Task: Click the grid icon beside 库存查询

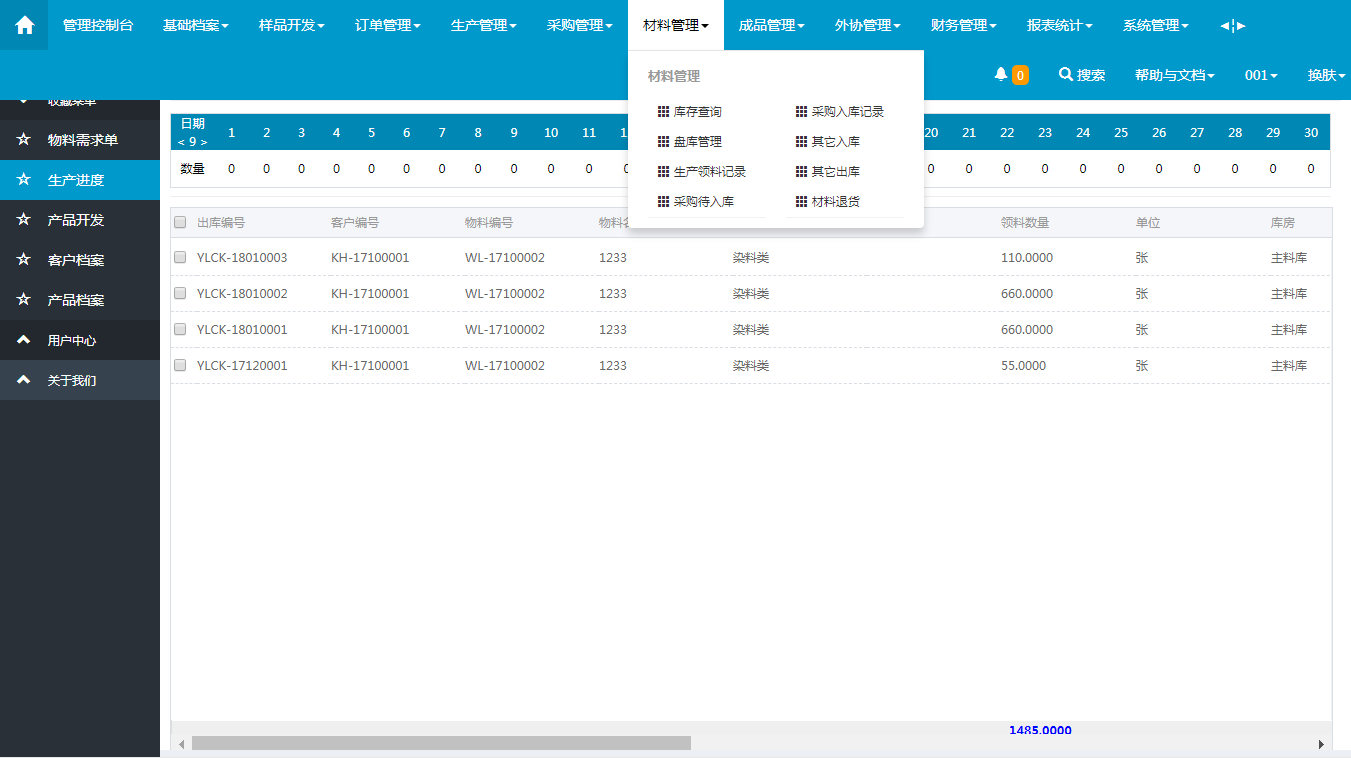Action: click(x=663, y=112)
